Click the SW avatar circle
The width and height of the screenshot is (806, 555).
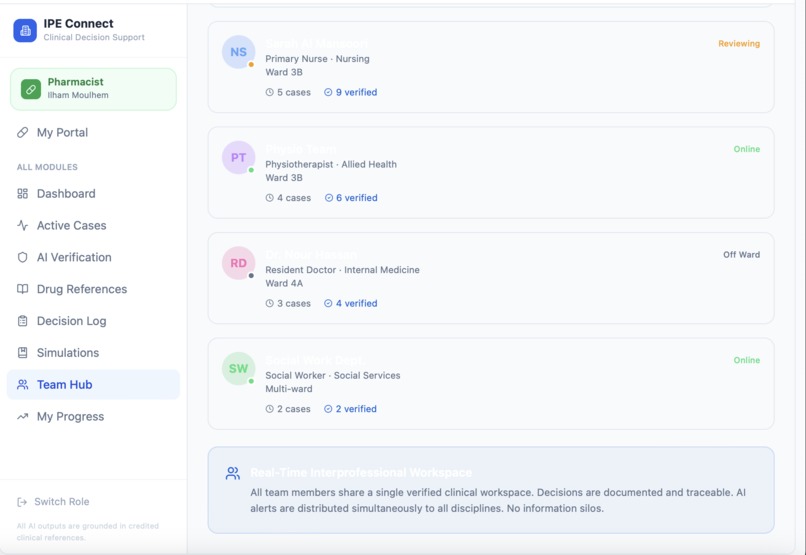tap(239, 368)
